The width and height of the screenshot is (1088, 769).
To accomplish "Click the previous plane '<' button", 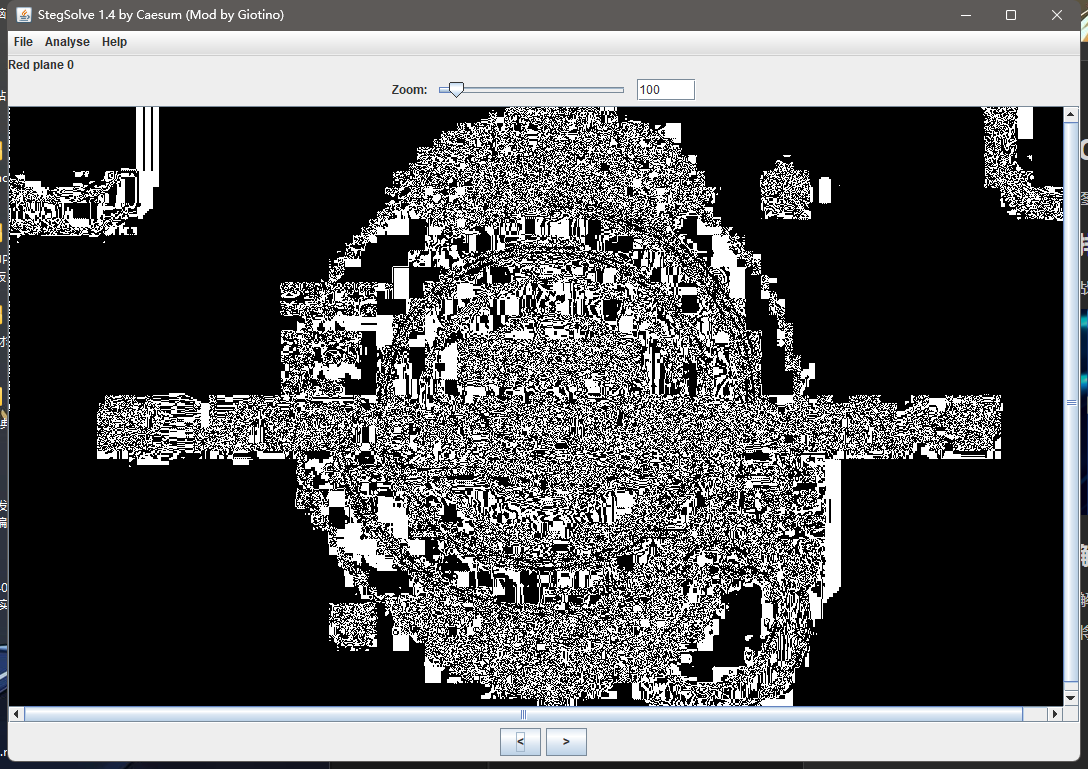I will pyautogui.click(x=520, y=742).
